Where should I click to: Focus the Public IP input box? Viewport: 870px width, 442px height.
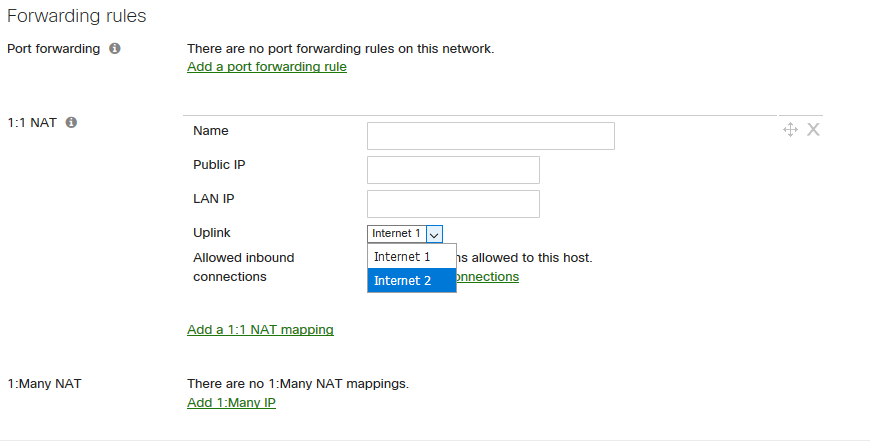(x=453, y=170)
